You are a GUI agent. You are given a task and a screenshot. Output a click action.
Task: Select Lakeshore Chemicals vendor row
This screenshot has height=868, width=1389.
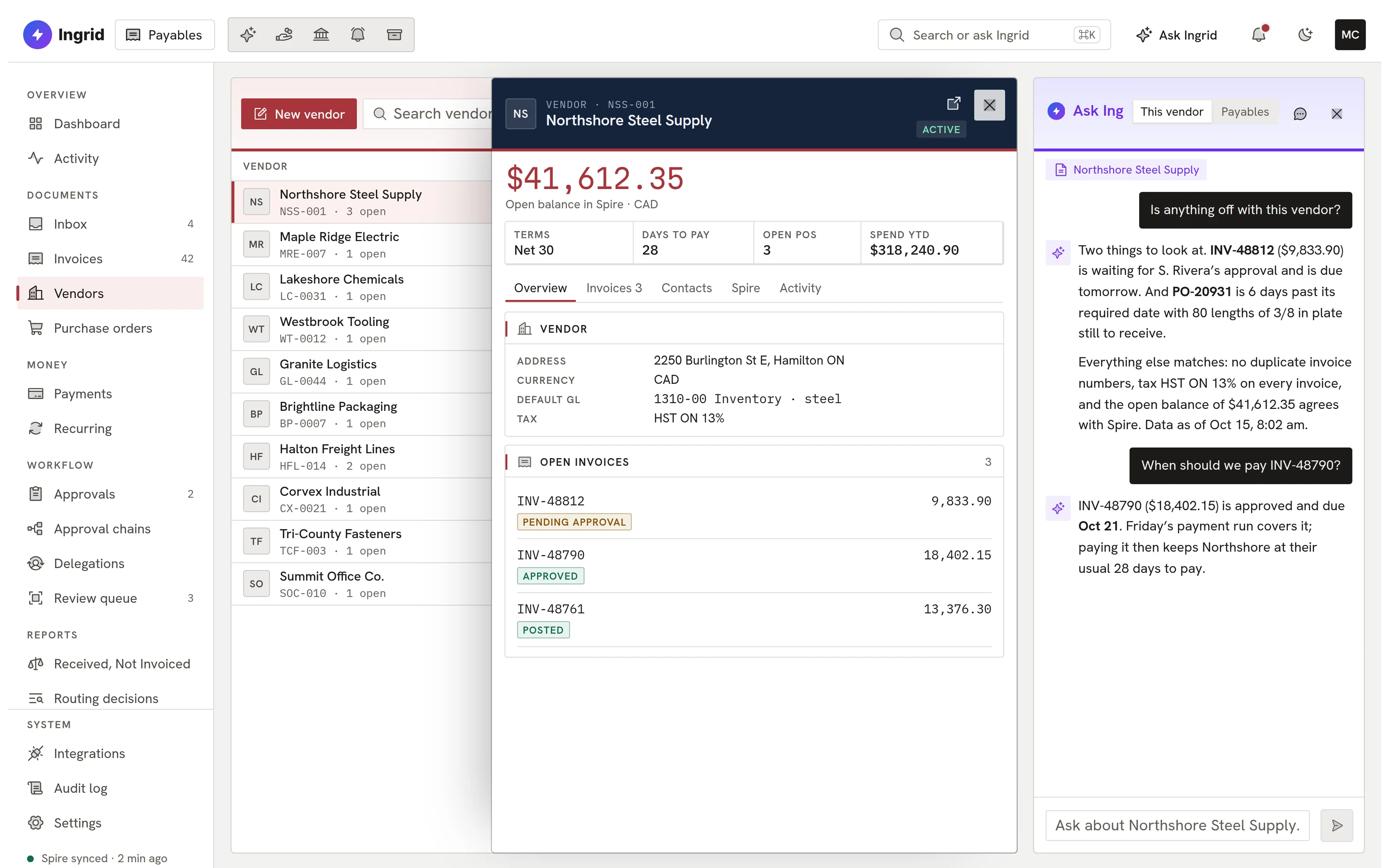(x=362, y=287)
